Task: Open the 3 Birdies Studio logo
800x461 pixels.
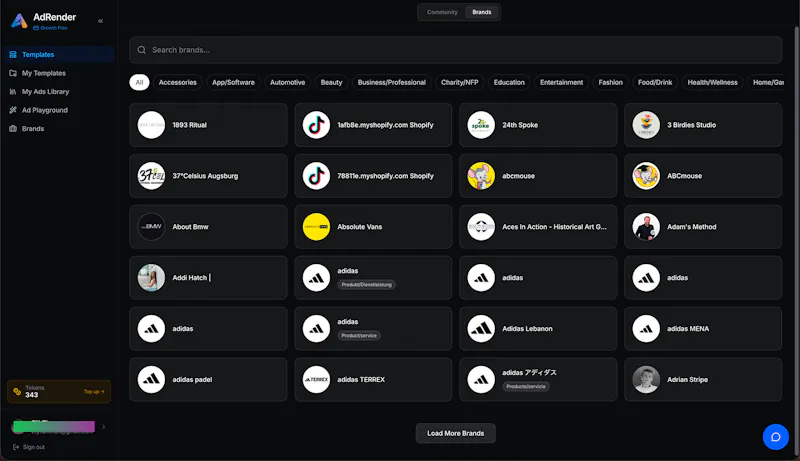Action: pos(646,125)
